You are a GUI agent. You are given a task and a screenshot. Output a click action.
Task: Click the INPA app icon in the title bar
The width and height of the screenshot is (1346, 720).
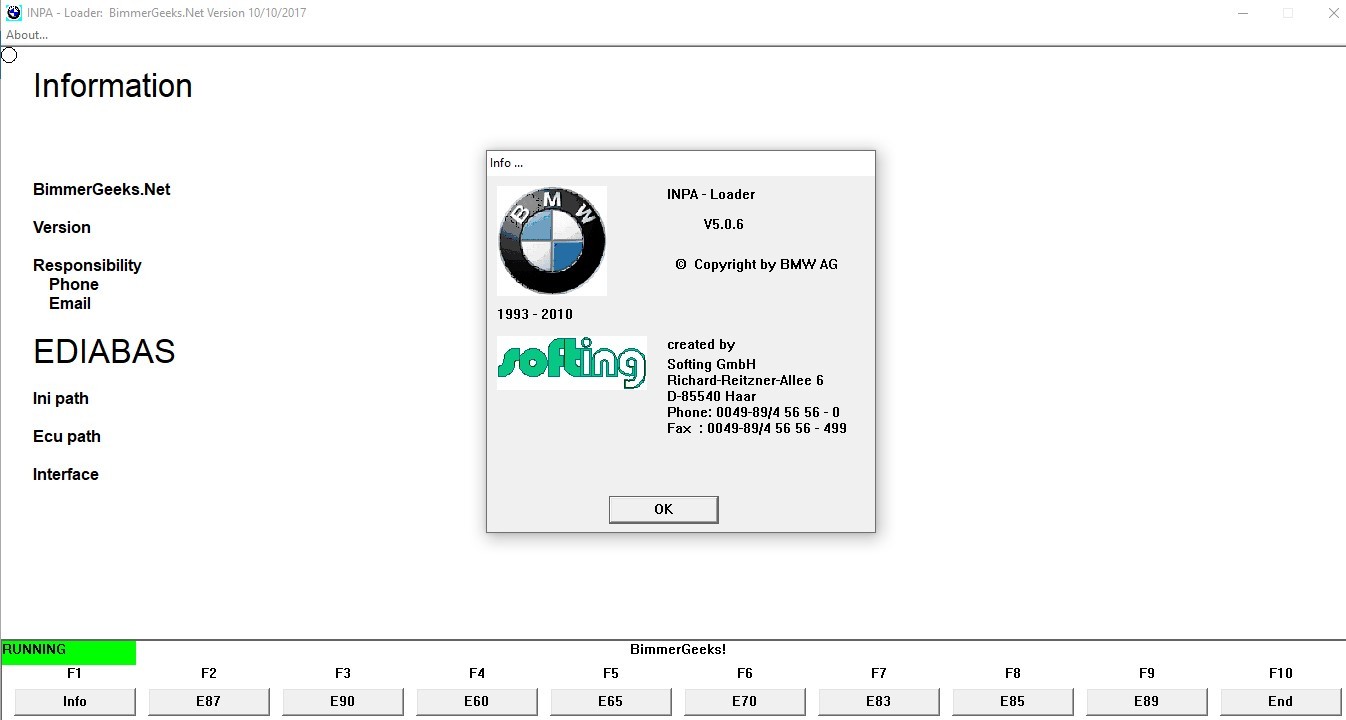tap(14, 13)
